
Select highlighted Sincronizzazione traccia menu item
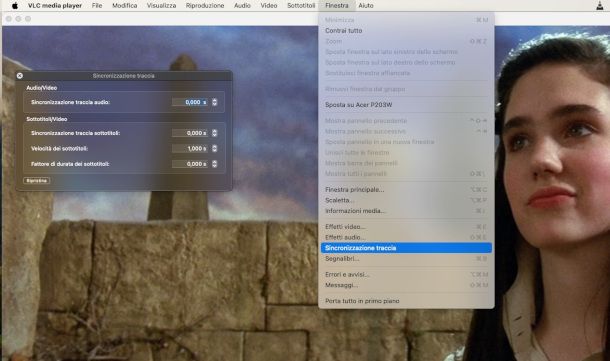[x=406, y=248]
